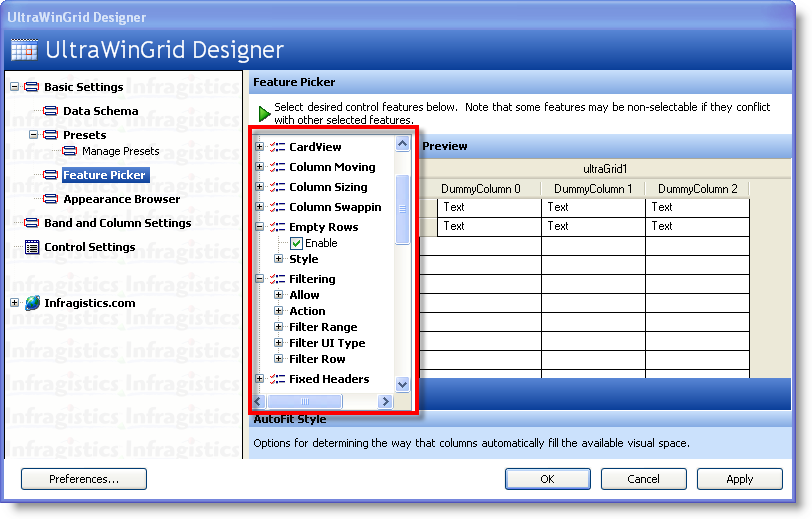Click the CardView feature icon
This screenshot has width=812, height=519.
[x=277, y=147]
